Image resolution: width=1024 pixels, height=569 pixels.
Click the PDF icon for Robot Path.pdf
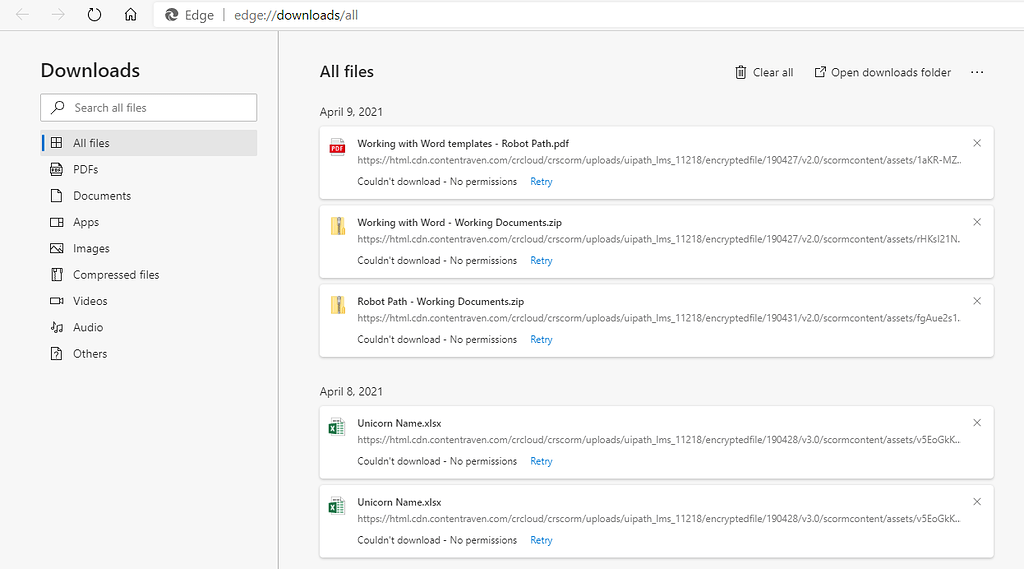(337, 148)
